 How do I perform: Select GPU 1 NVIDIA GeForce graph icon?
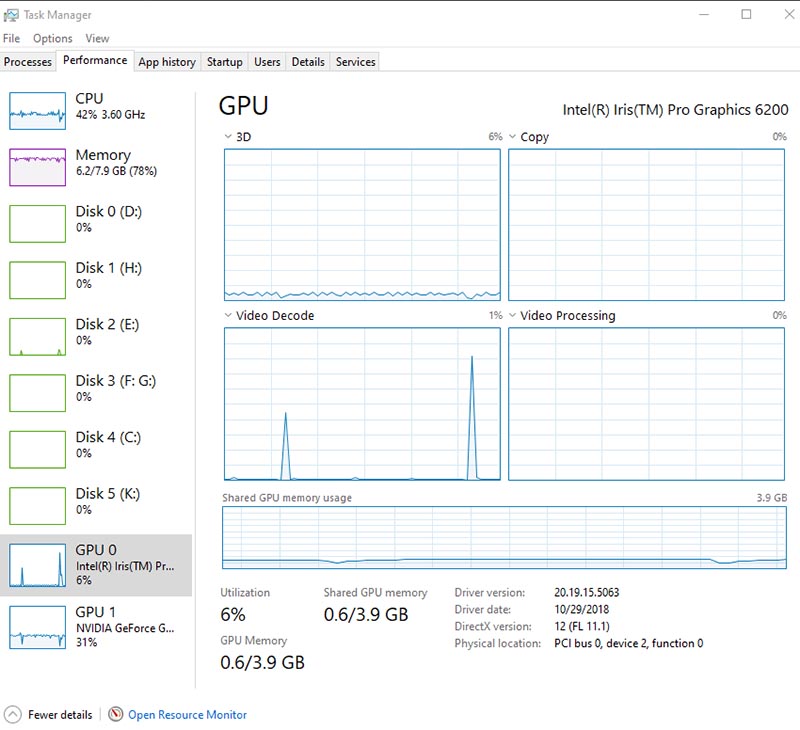(x=38, y=626)
